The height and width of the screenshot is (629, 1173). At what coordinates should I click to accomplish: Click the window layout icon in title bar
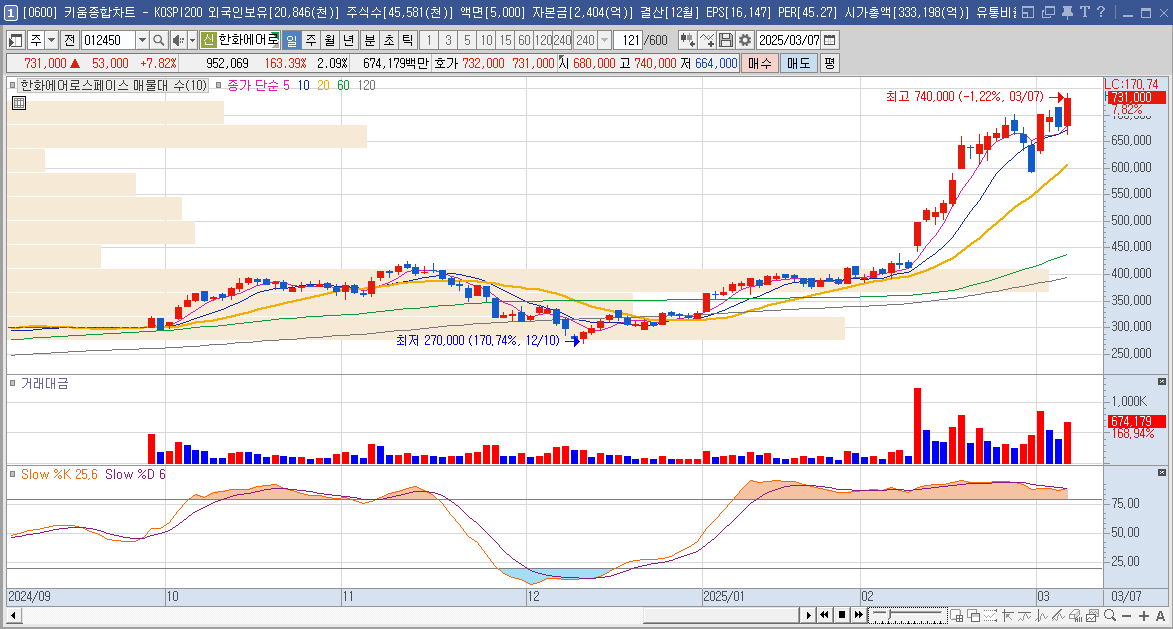[x=1028, y=12]
